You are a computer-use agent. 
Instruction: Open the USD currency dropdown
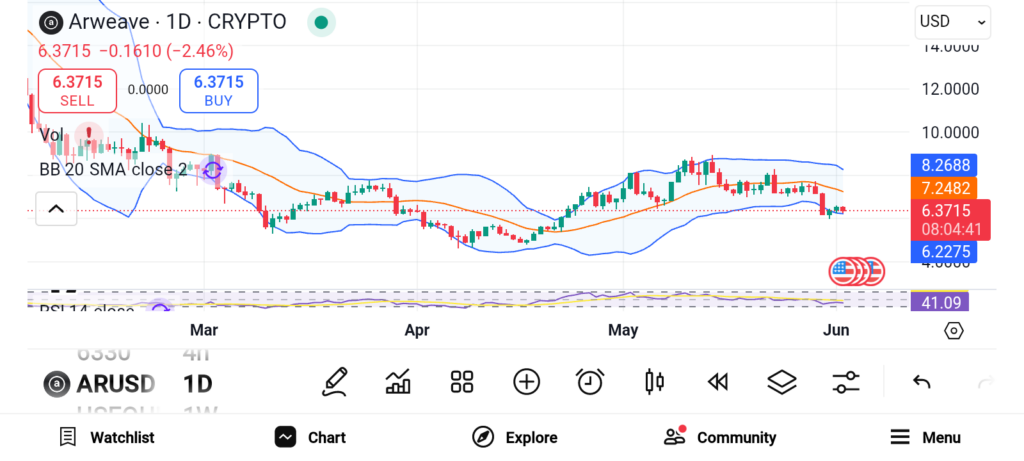953,22
